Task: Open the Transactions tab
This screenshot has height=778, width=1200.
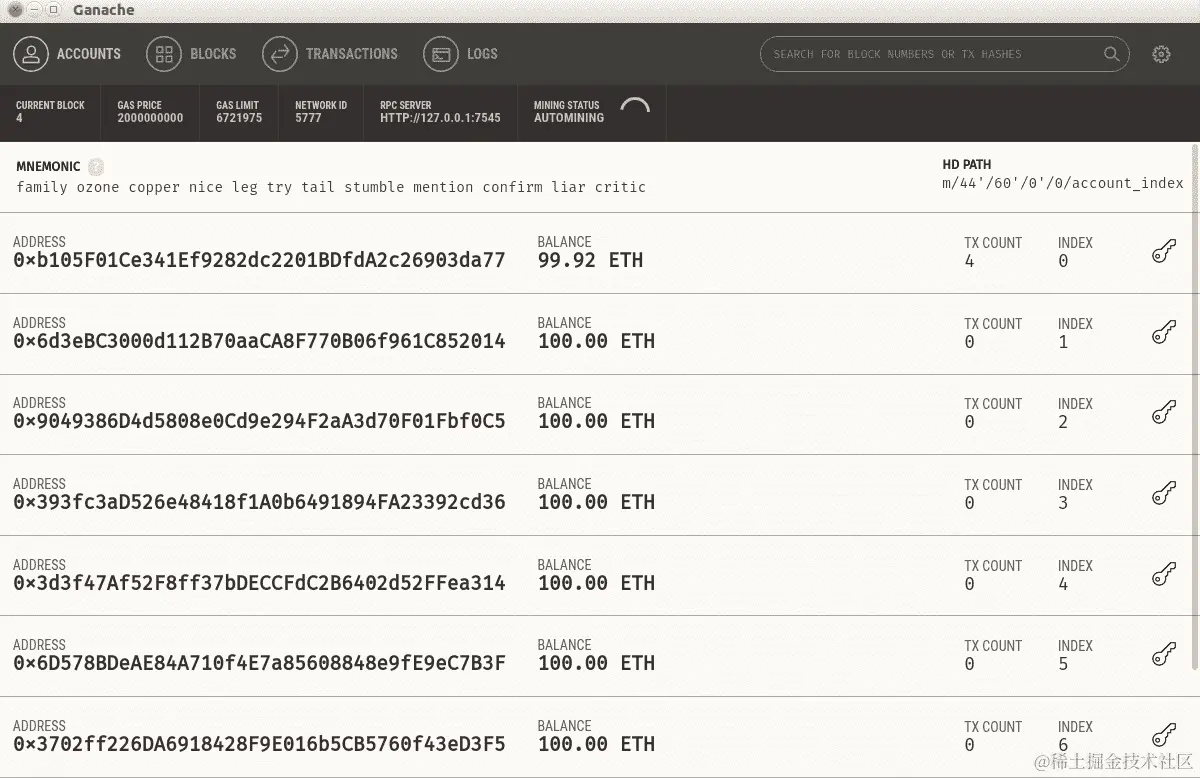Action: pos(330,54)
